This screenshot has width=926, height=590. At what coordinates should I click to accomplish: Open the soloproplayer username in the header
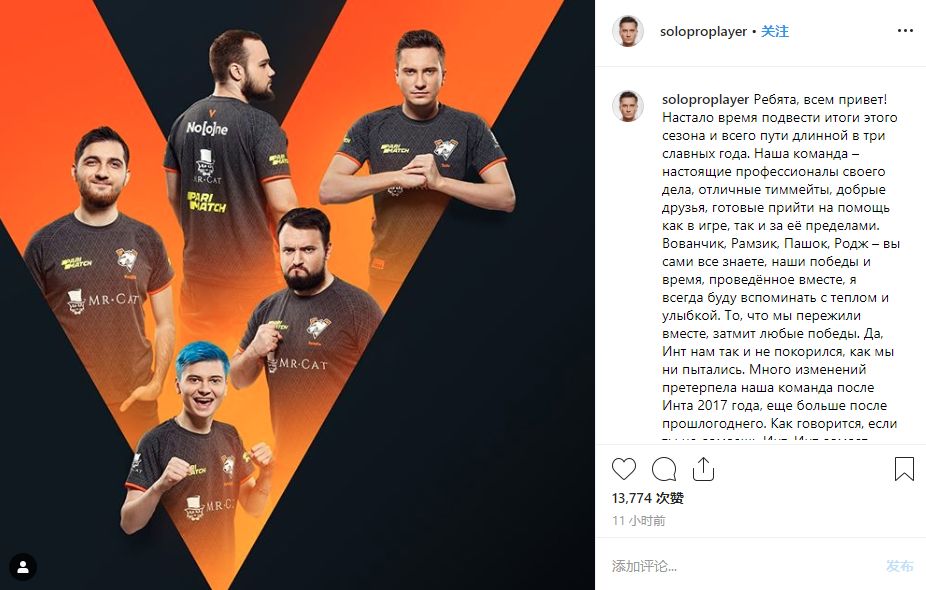[703, 31]
